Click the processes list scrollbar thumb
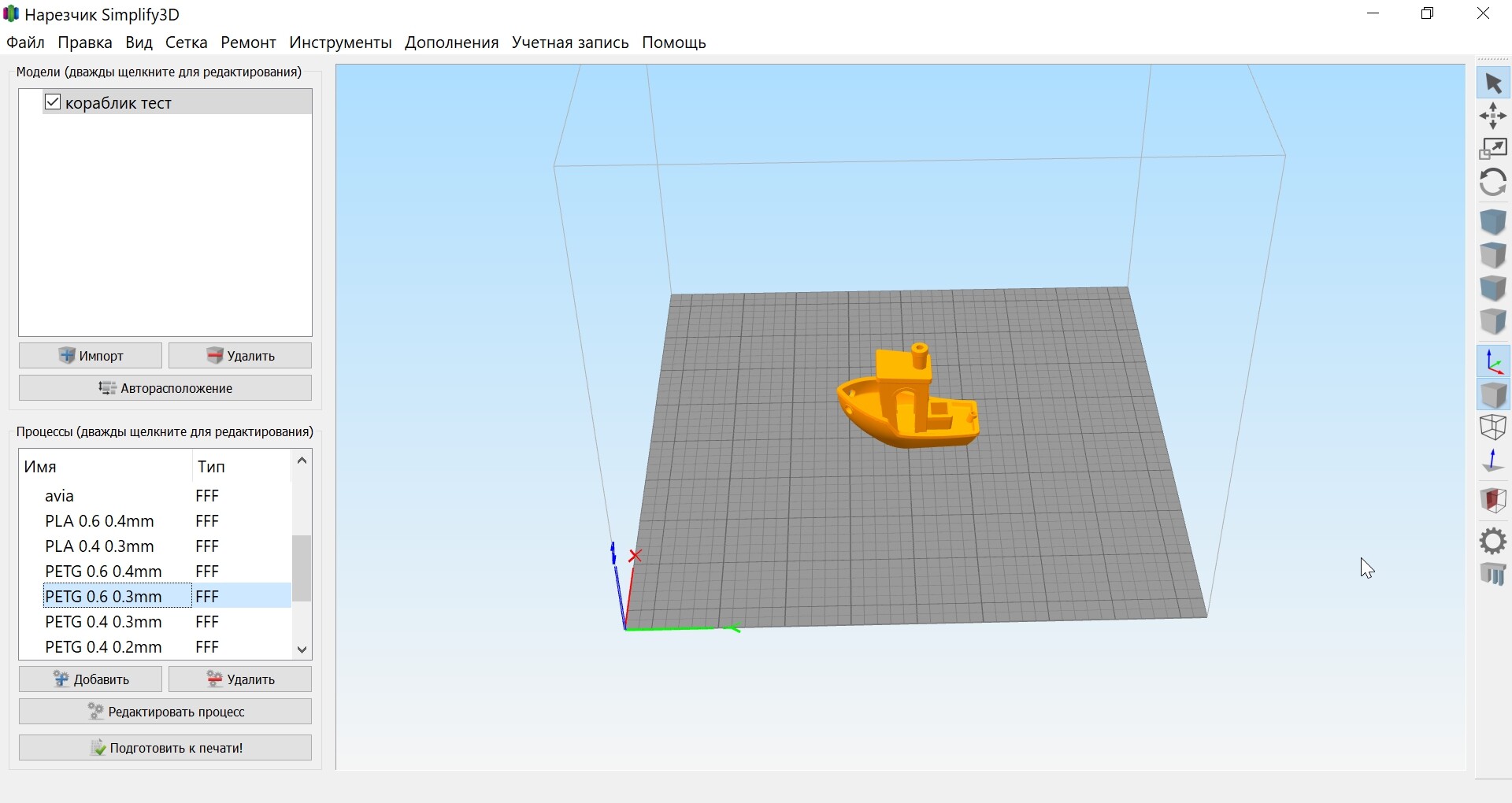 (x=302, y=568)
